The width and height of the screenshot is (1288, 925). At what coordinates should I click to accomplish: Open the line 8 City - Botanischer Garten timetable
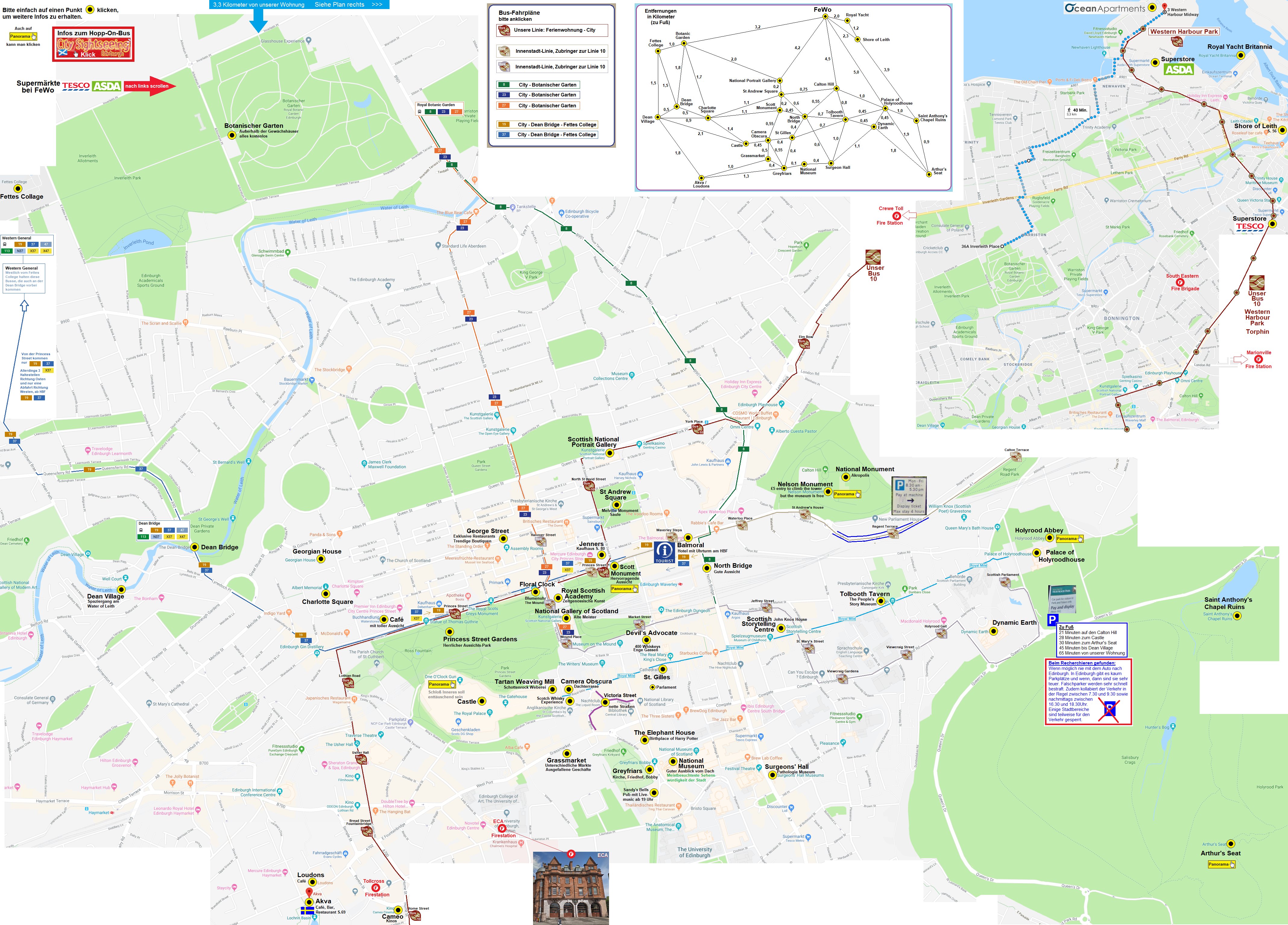pos(538,85)
